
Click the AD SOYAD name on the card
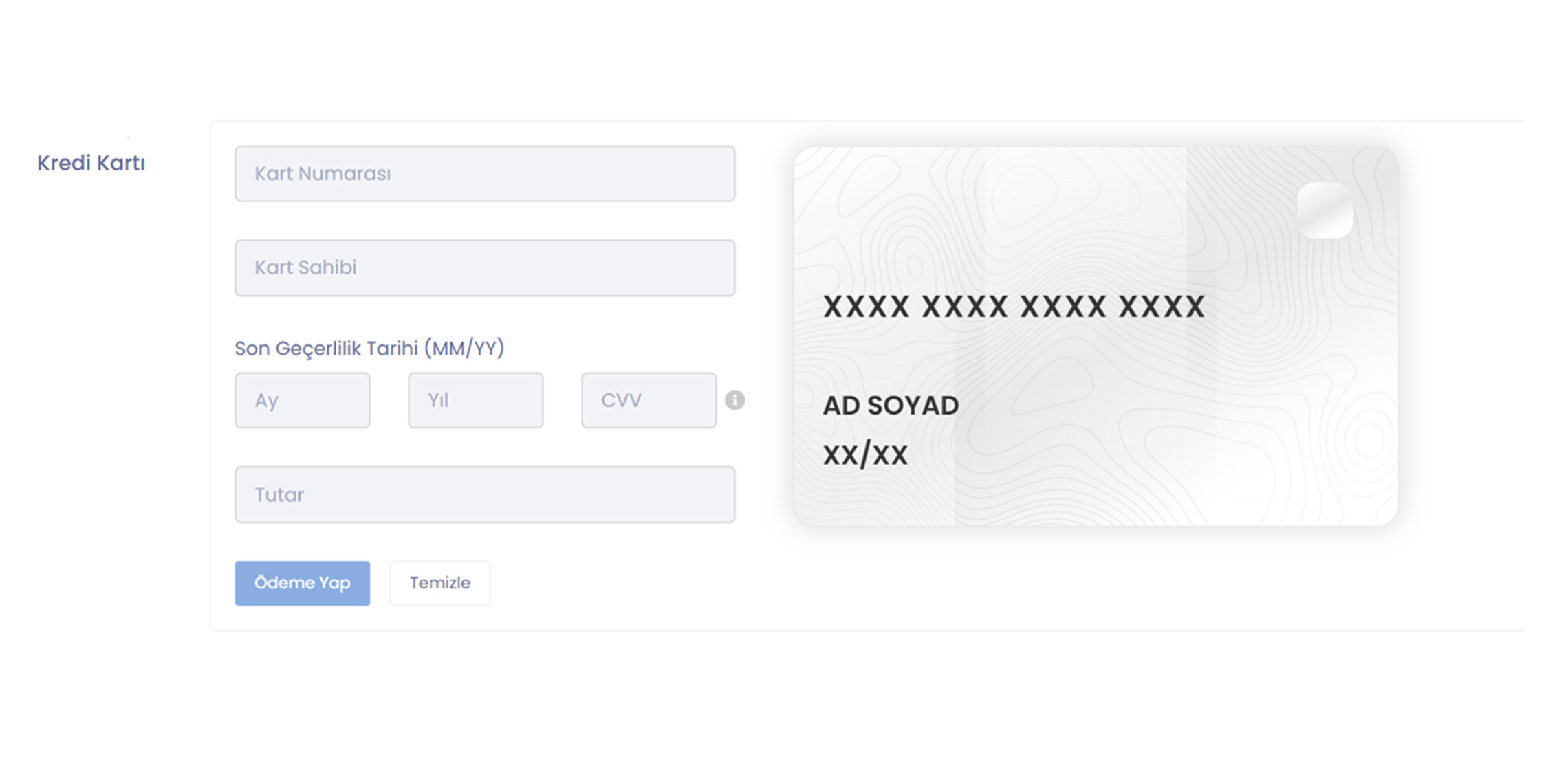point(891,406)
